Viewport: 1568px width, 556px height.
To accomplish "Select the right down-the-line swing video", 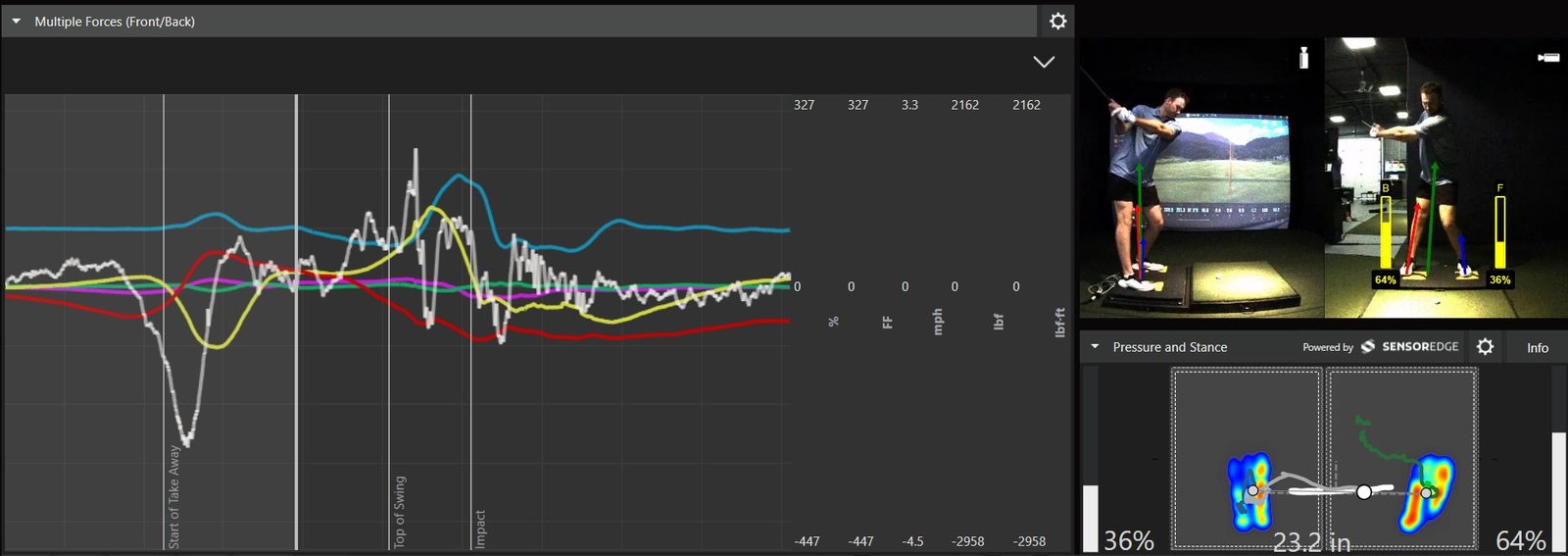I will pyautogui.click(x=1445, y=177).
